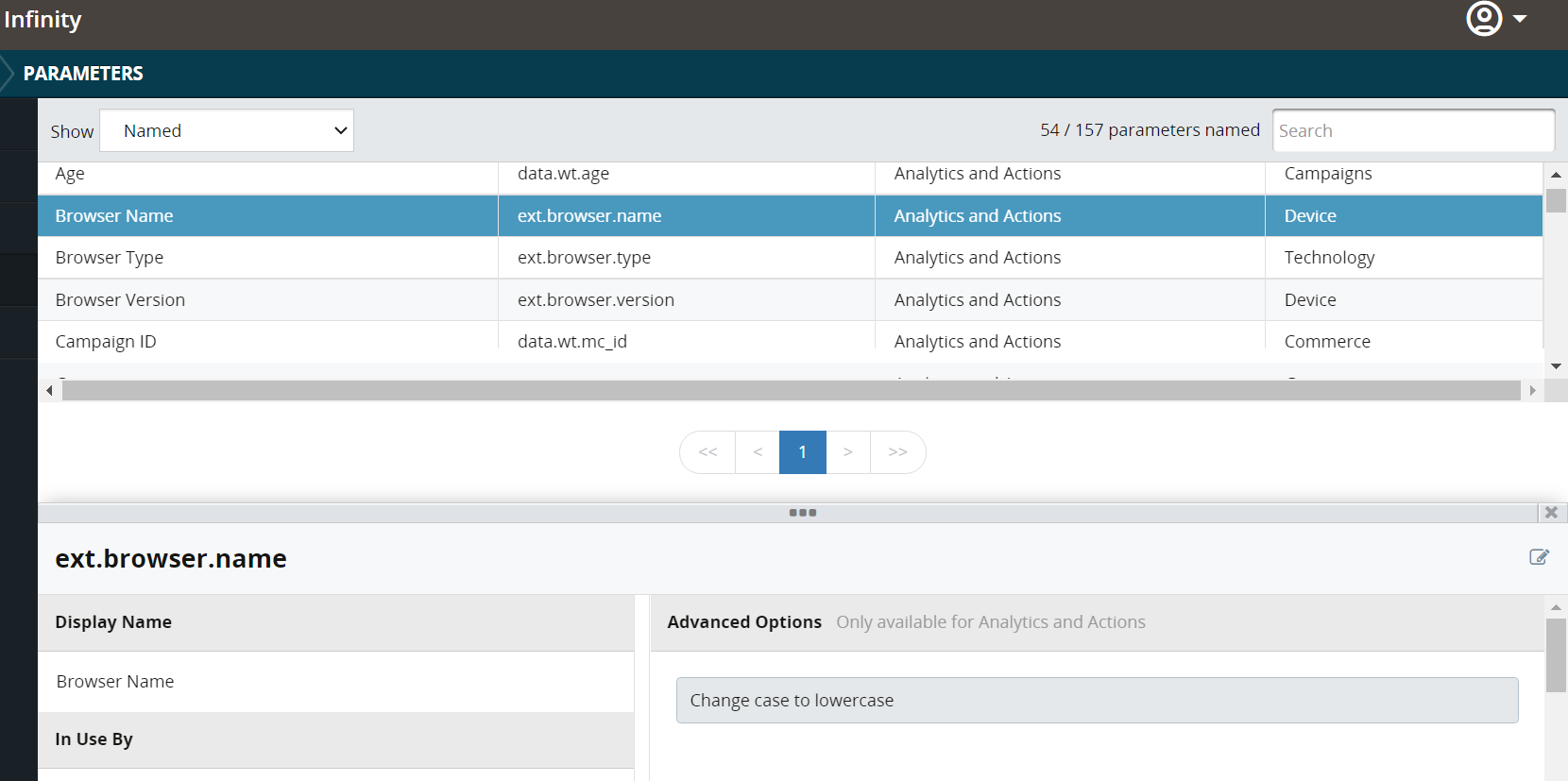This screenshot has width=1568, height=781.
Task: Expand the PARAMETERS breadcrumb chevron
Action: point(7,74)
